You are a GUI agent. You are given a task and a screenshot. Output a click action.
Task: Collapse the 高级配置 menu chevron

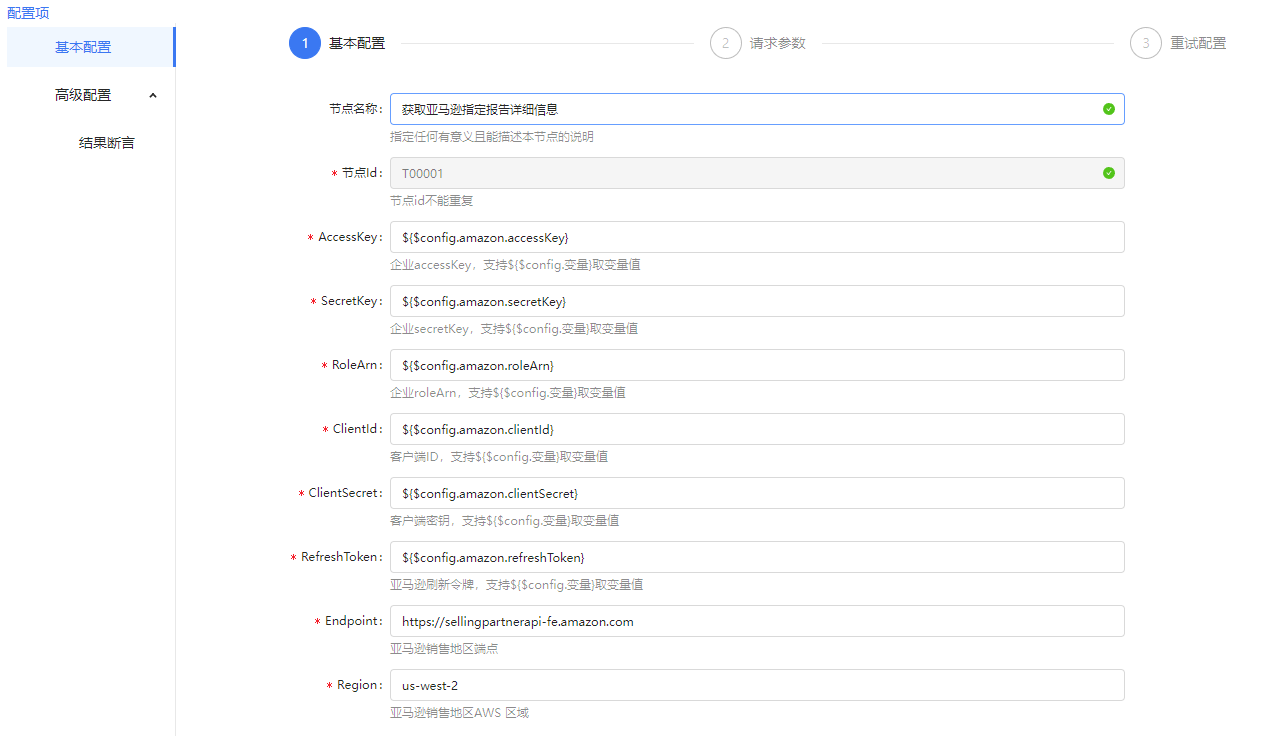click(x=153, y=95)
